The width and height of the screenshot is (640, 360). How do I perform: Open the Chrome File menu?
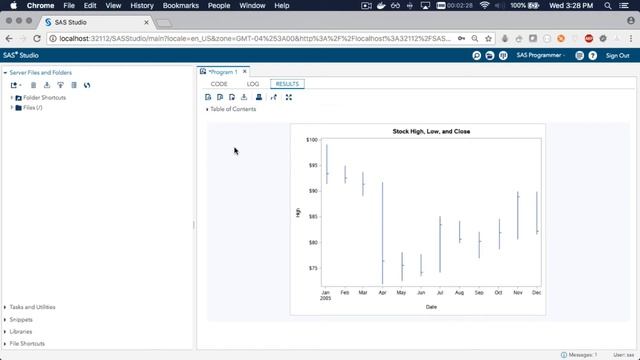pos(69,6)
